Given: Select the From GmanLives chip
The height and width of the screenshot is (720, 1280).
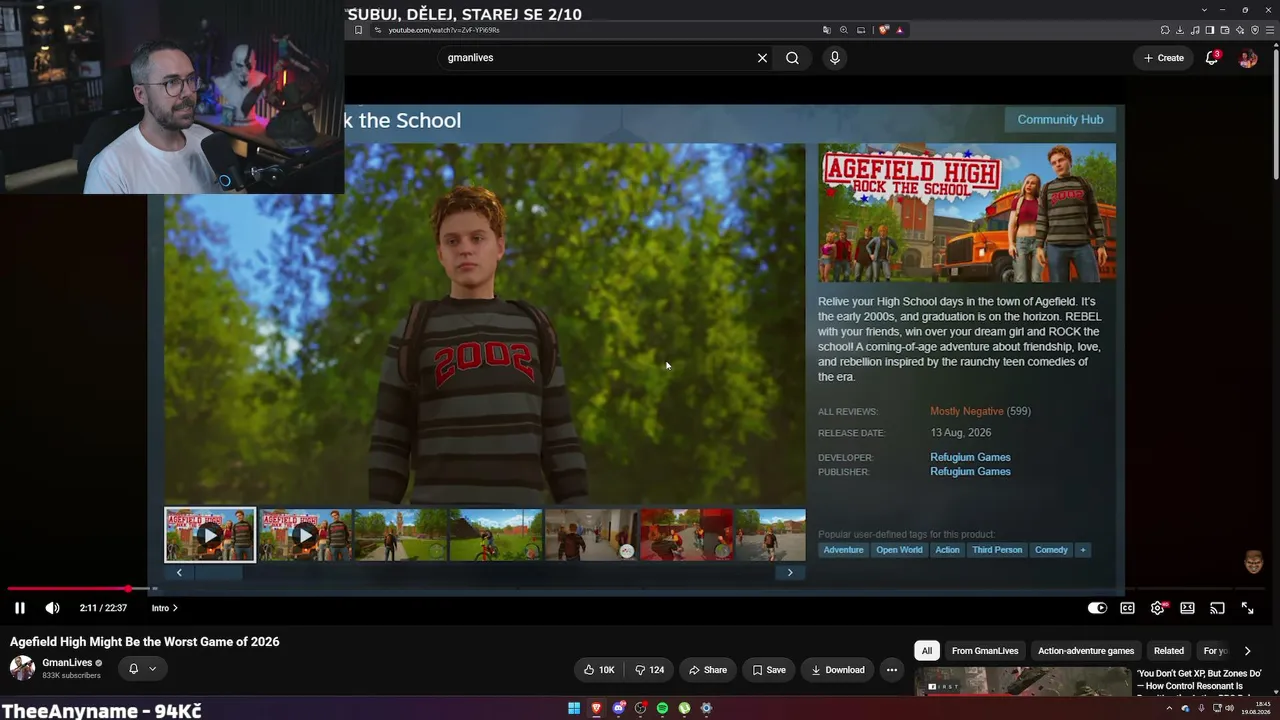Looking at the screenshot, I should click(x=985, y=651).
